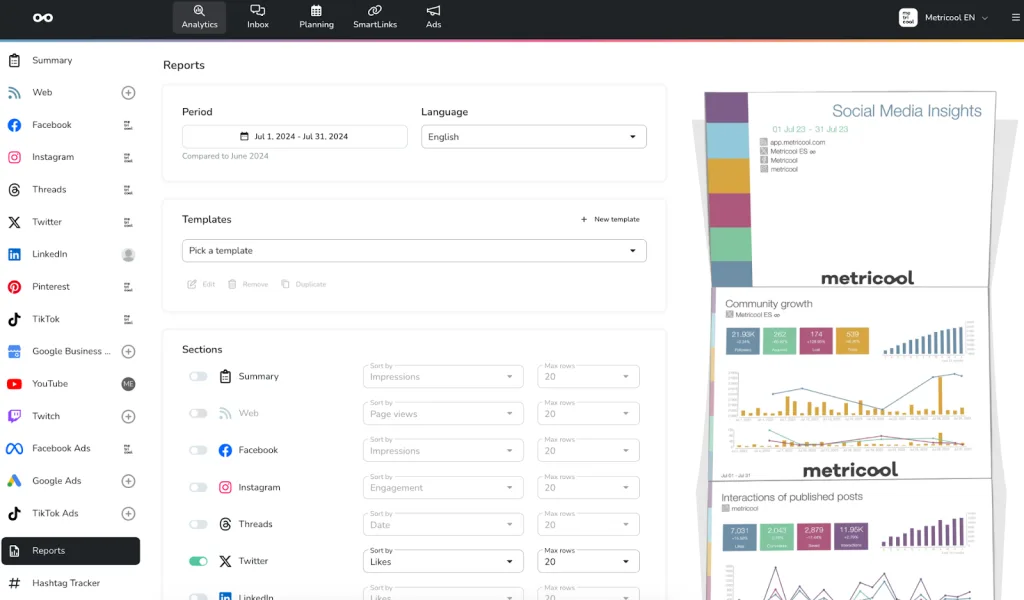This screenshot has width=1024, height=600.
Task: Click the Twitter X icon in sidebar
Action: 14,222
